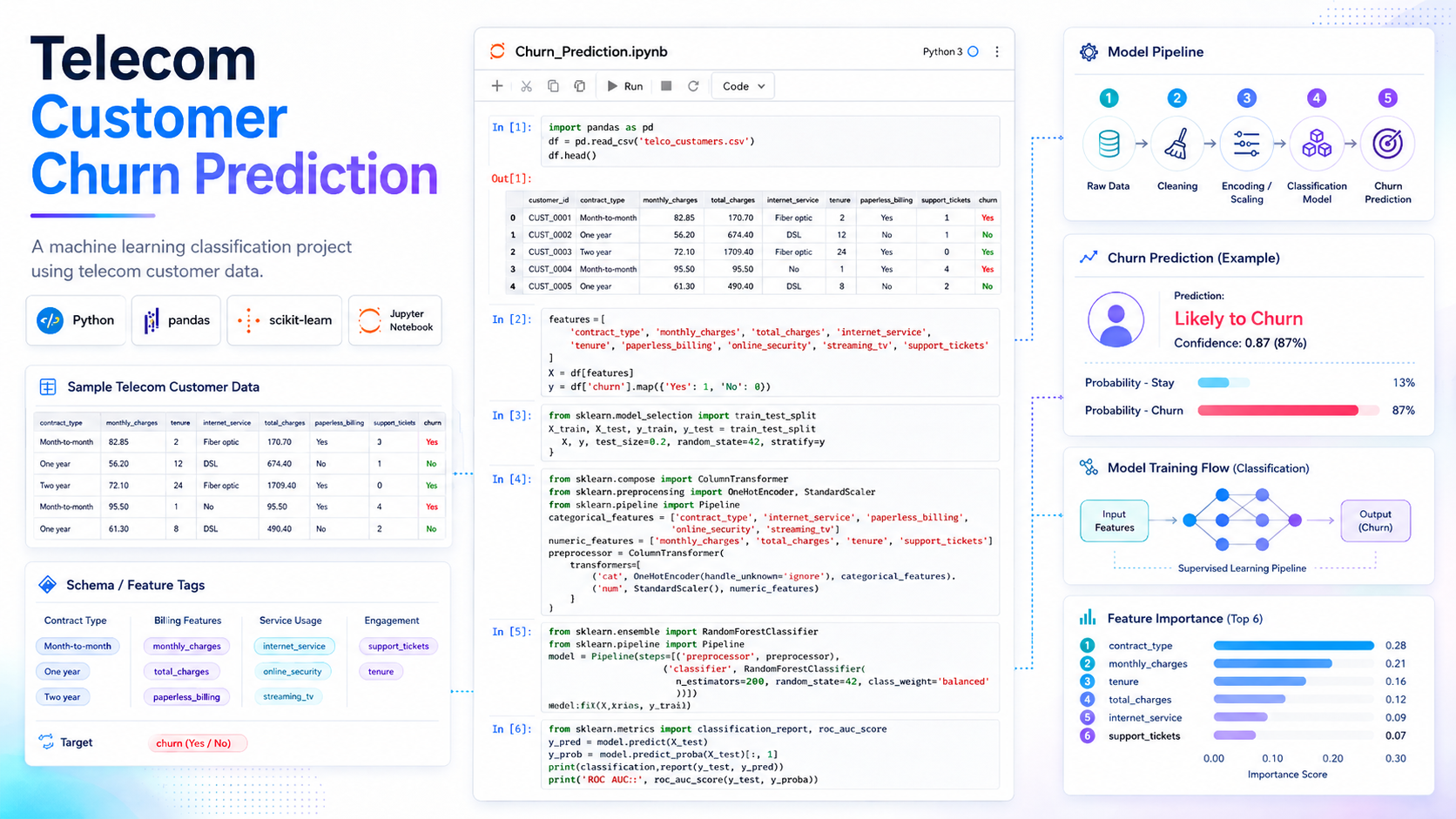Click the support_tickets importance bar

[1235, 735]
